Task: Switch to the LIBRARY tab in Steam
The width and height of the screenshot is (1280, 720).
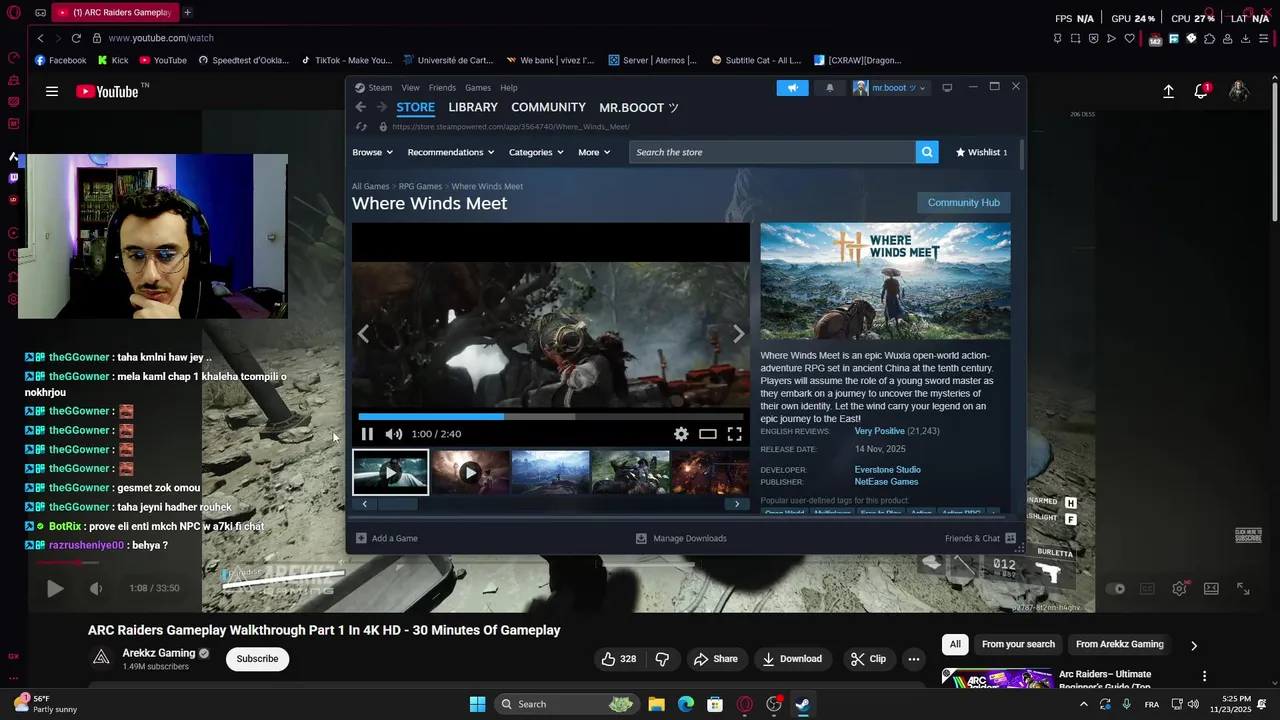Action: 473,107
